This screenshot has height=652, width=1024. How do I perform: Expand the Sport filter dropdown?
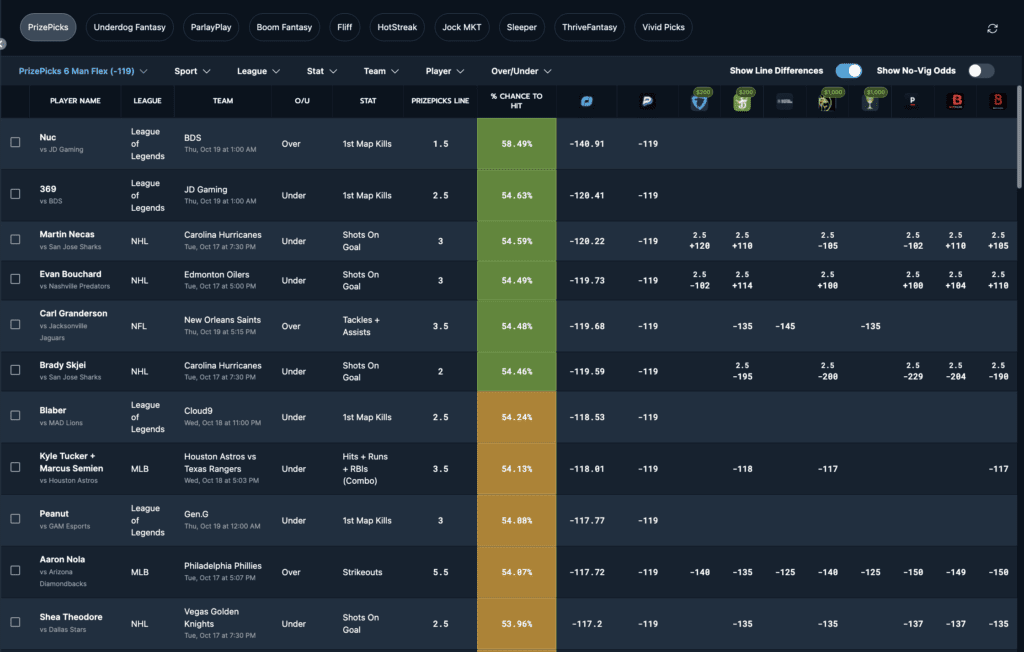(x=192, y=71)
